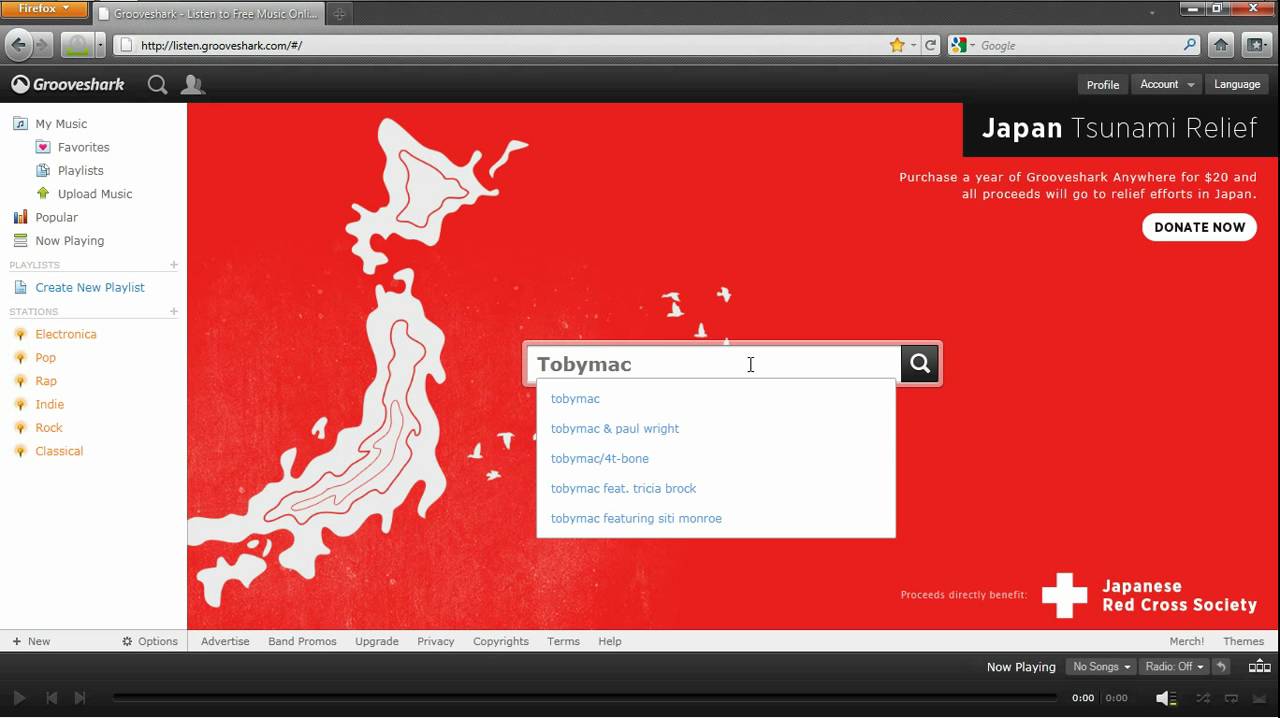Add a station with the STATIONS plus icon
Image resolution: width=1280 pixels, height=718 pixels.
173,312
